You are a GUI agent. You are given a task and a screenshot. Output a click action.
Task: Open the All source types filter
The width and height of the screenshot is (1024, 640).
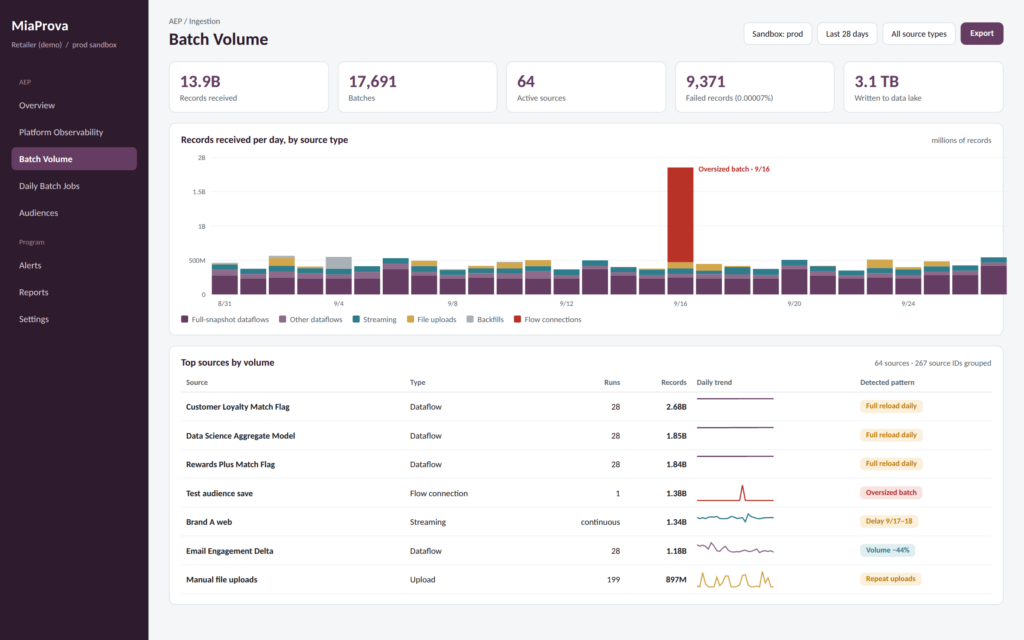pos(919,34)
